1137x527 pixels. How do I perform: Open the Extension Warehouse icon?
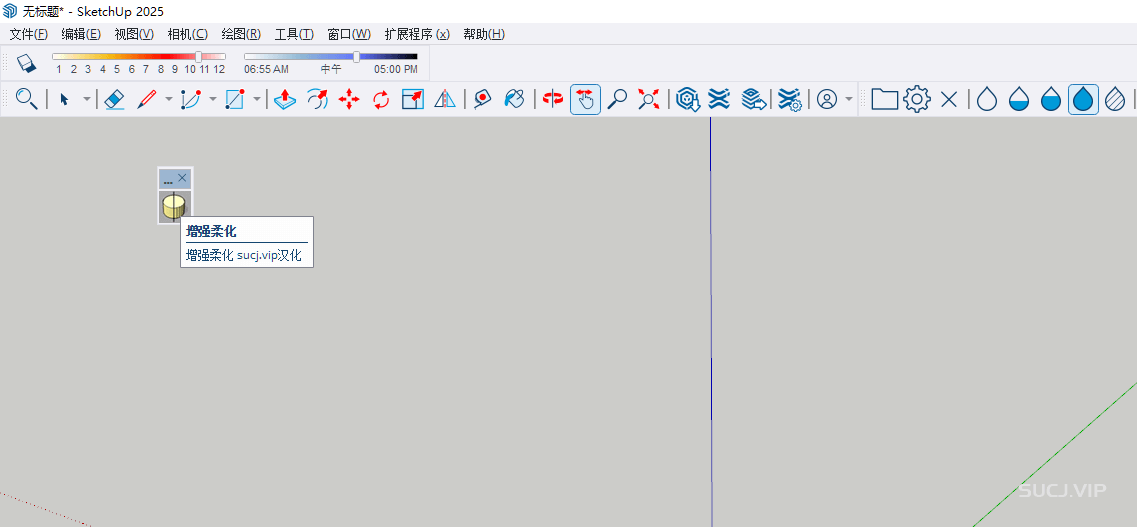(x=719, y=99)
